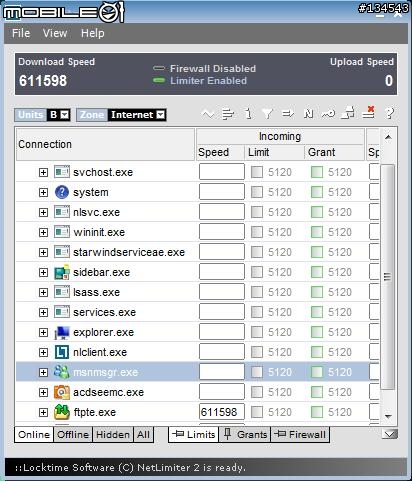Open help with the question mark icon

[389, 113]
